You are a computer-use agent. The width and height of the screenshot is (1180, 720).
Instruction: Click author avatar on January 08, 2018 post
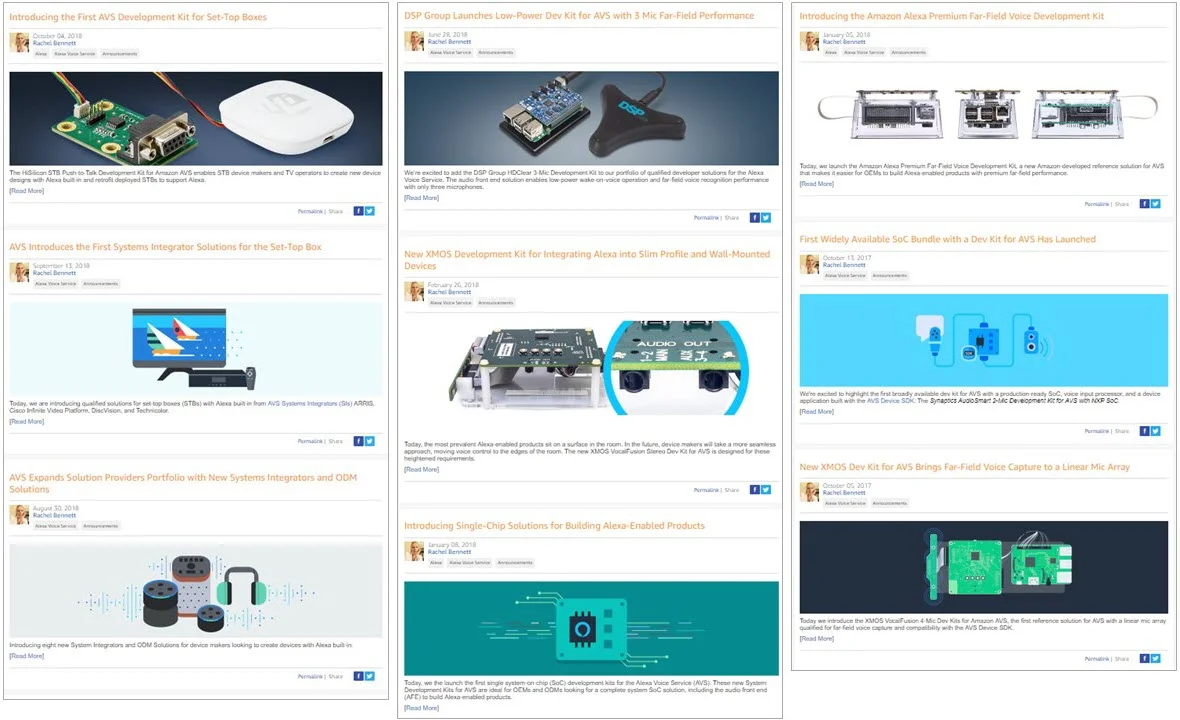(414, 551)
